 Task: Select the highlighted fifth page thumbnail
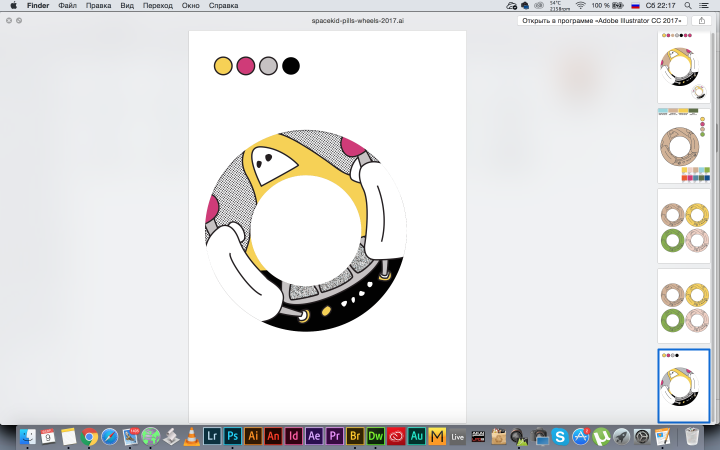point(683,386)
